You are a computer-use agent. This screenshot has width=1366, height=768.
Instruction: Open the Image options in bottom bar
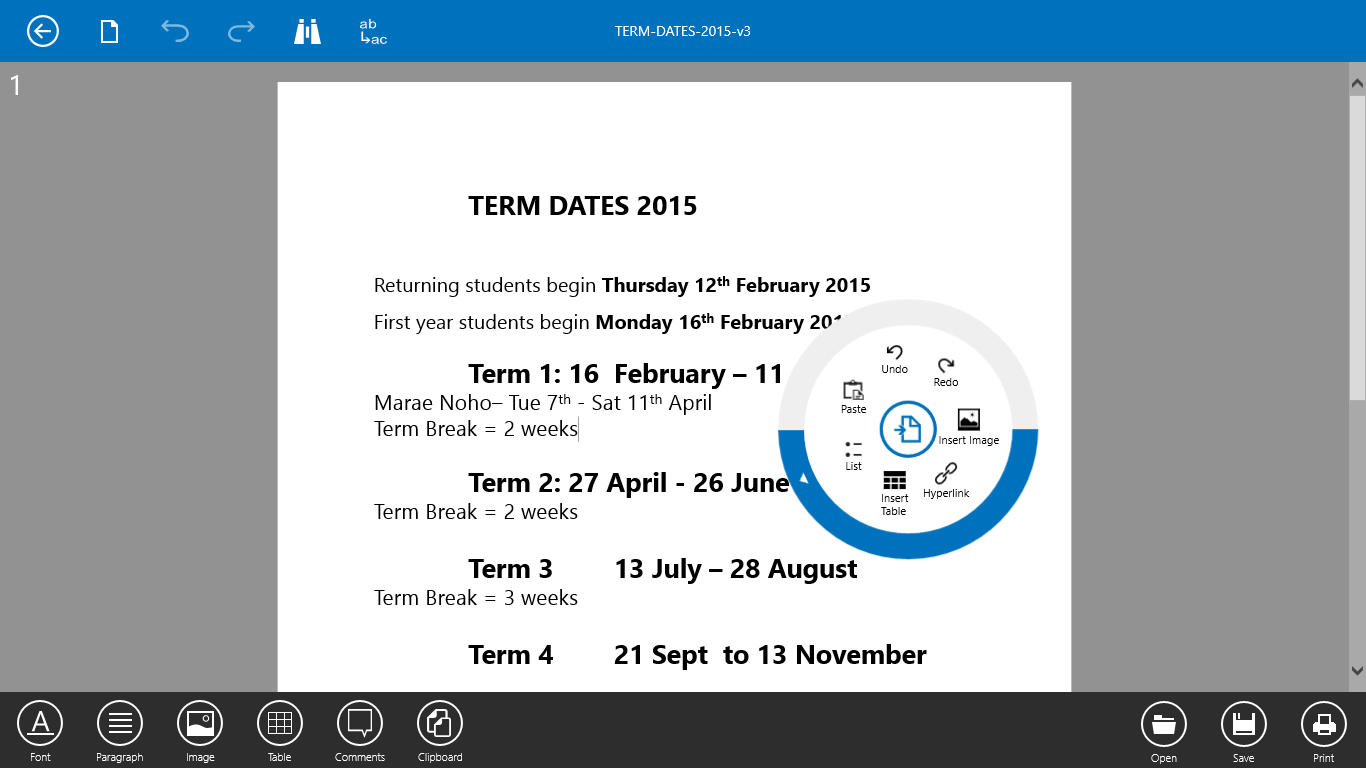click(200, 732)
